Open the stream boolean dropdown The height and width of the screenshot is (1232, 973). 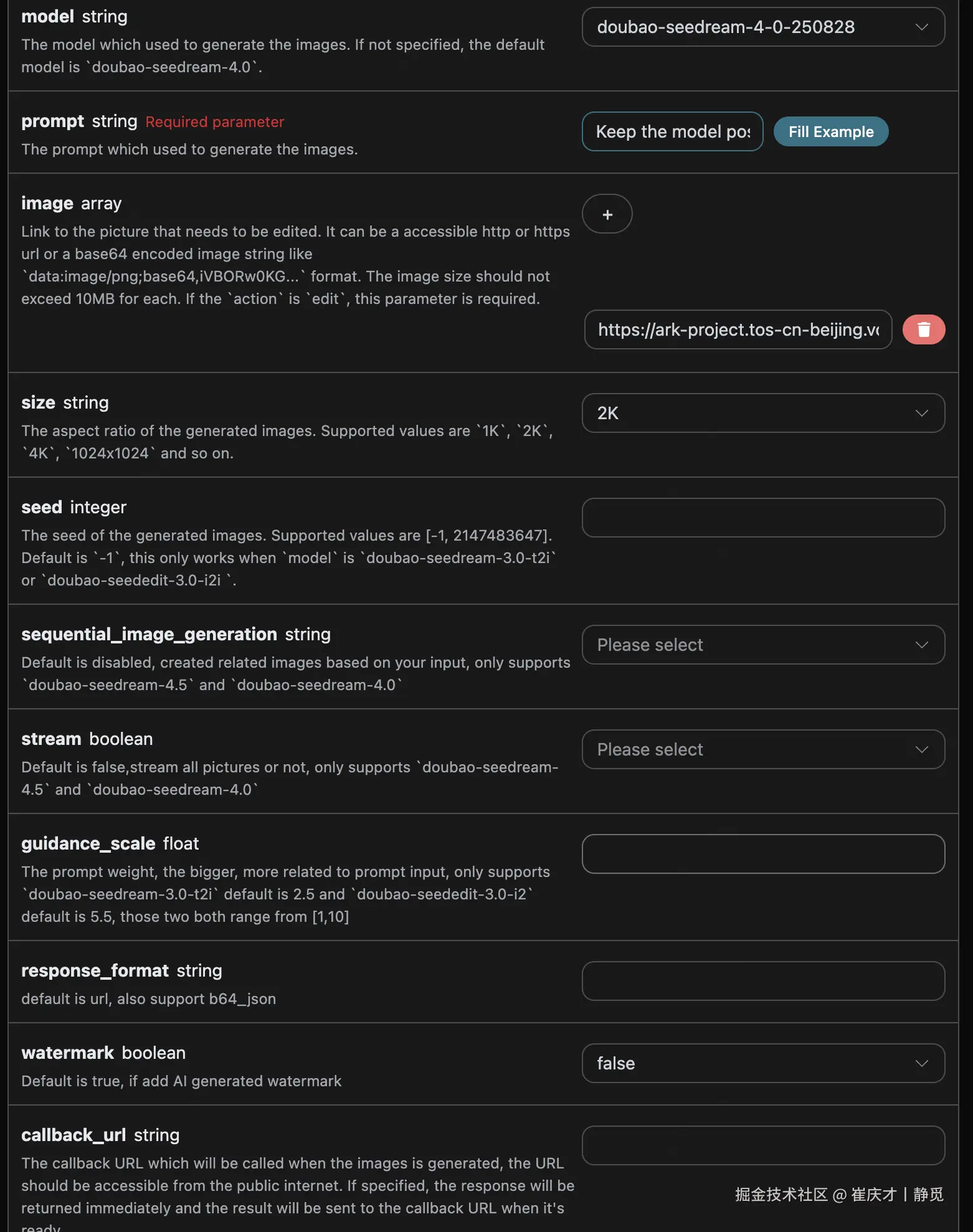point(763,749)
